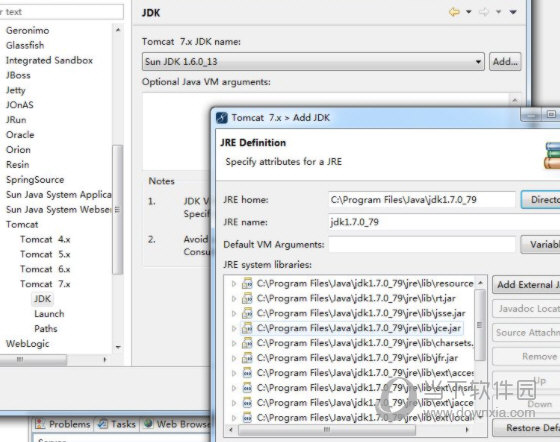This screenshot has width=560, height=442.
Task: Switch to the Web Browser tab
Action: point(177,424)
